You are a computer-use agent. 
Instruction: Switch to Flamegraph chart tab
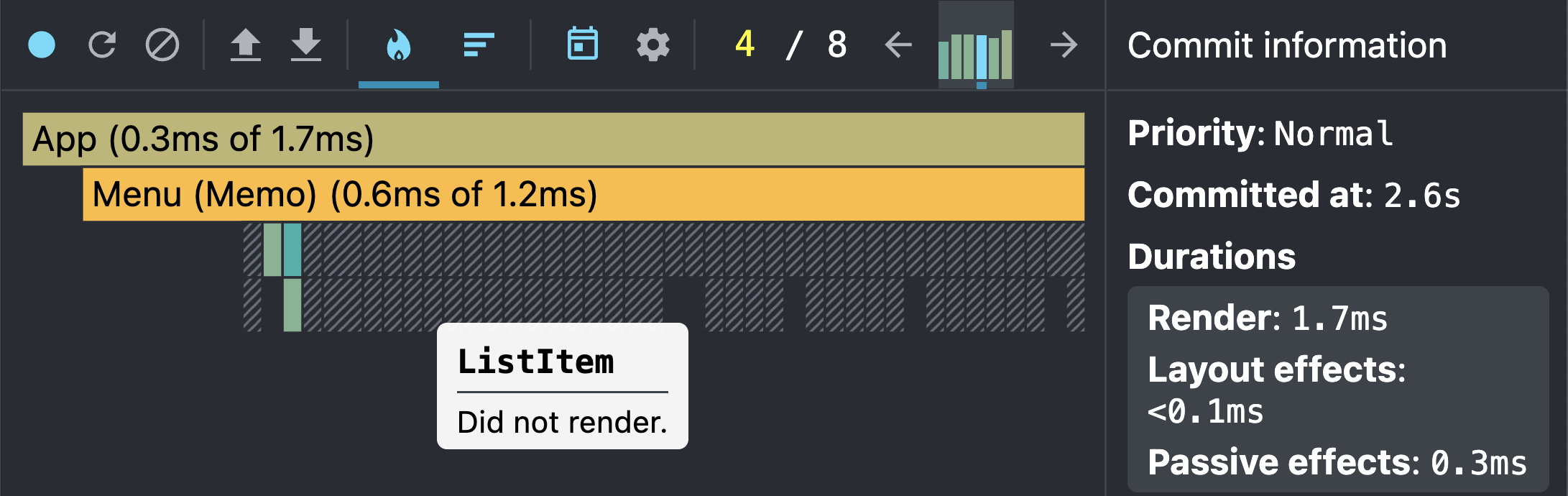point(399,45)
